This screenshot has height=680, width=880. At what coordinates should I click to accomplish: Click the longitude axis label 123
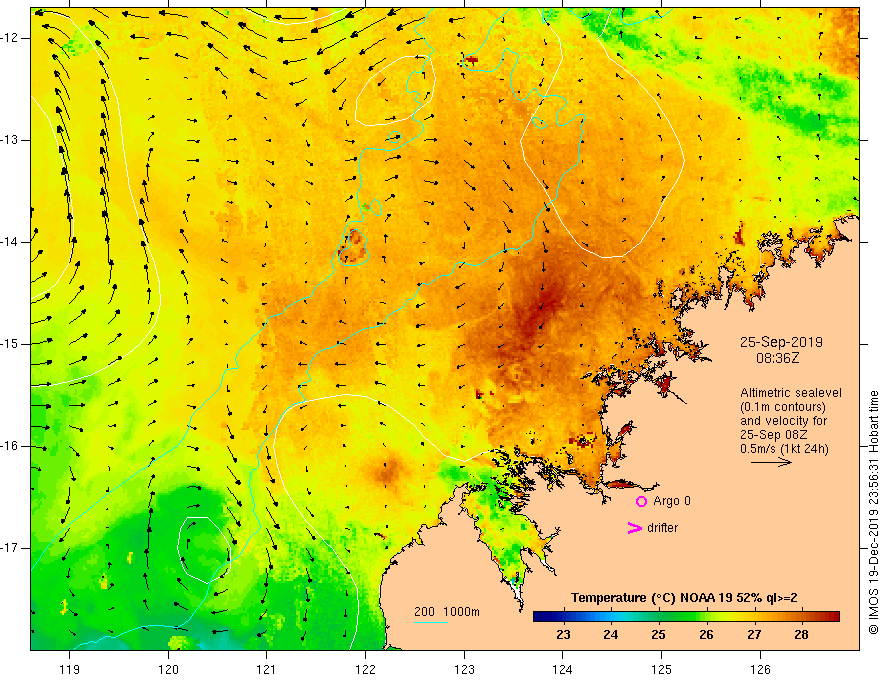464,669
